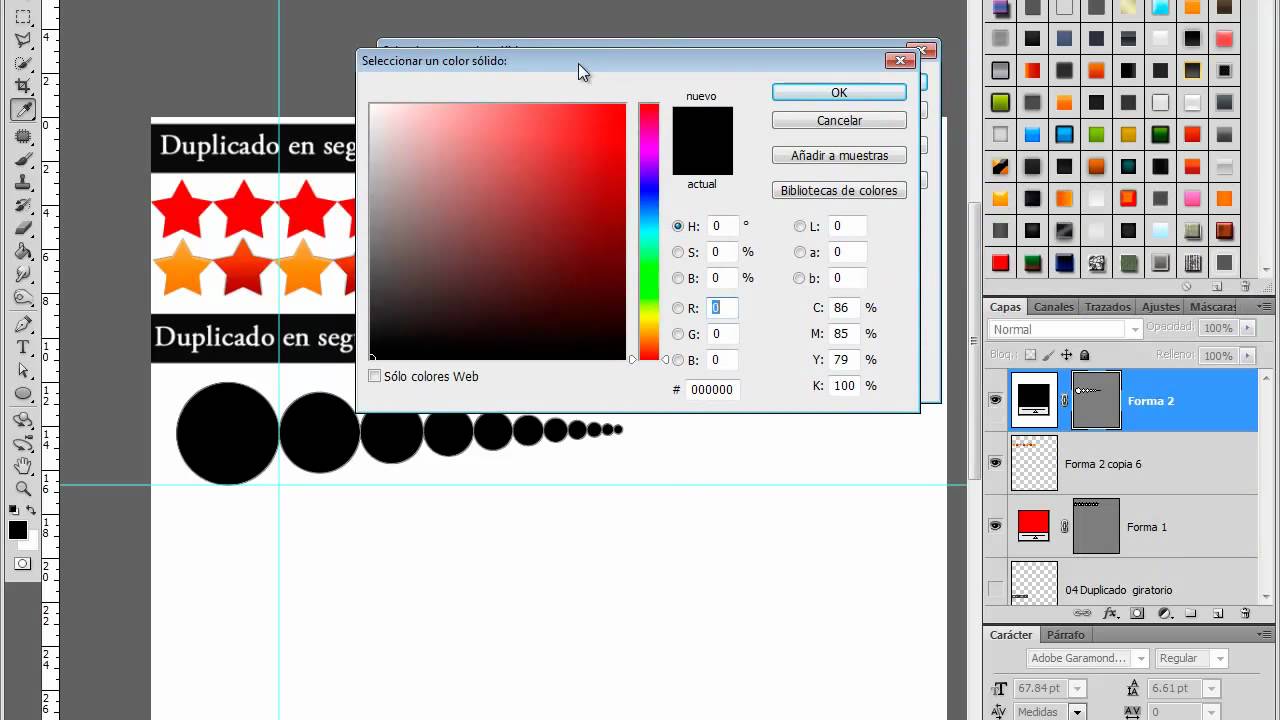Hide the Forma 2 layer
Viewport: 1280px width, 720px height.
[x=995, y=400]
